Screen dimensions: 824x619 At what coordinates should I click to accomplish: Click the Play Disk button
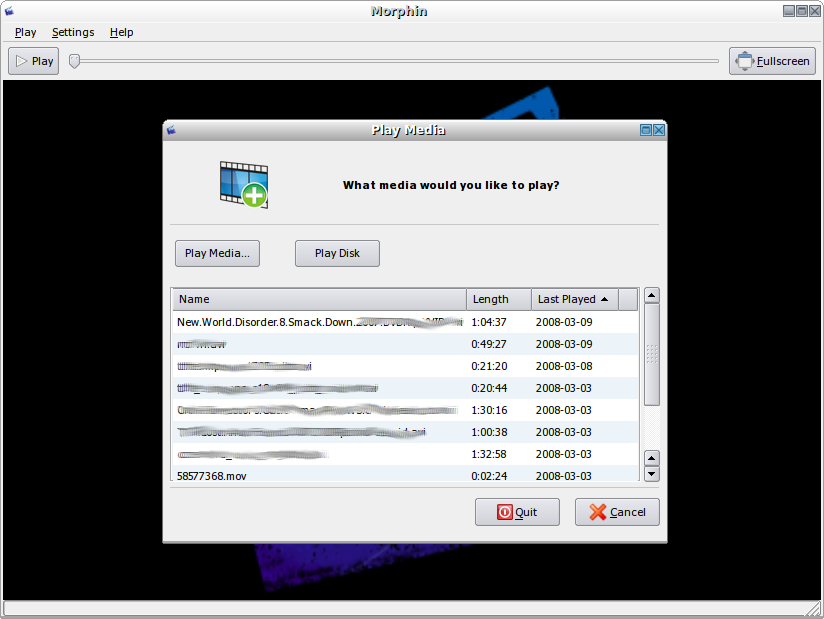coord(337,253)
